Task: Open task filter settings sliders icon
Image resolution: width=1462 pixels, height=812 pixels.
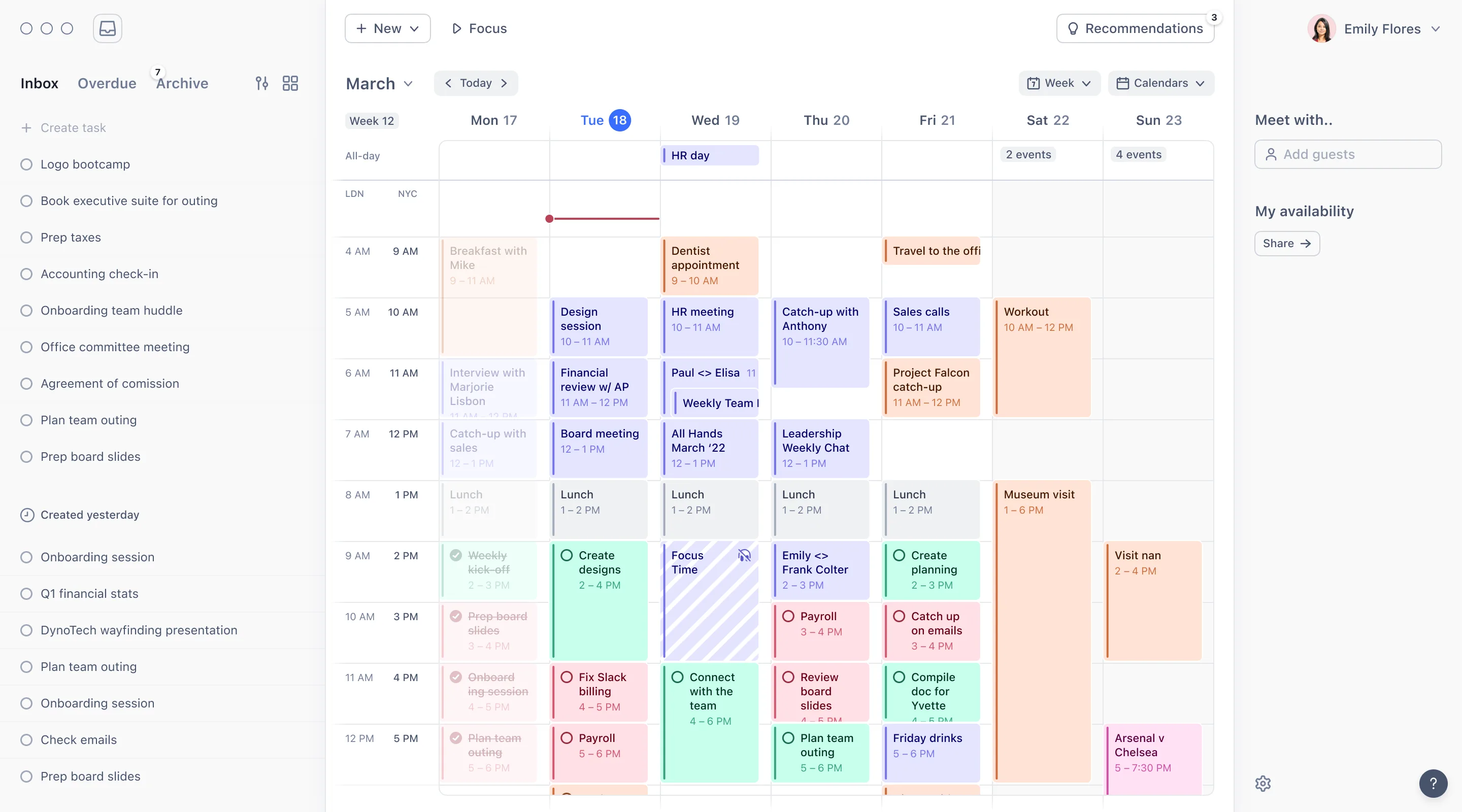Action: 261,83
